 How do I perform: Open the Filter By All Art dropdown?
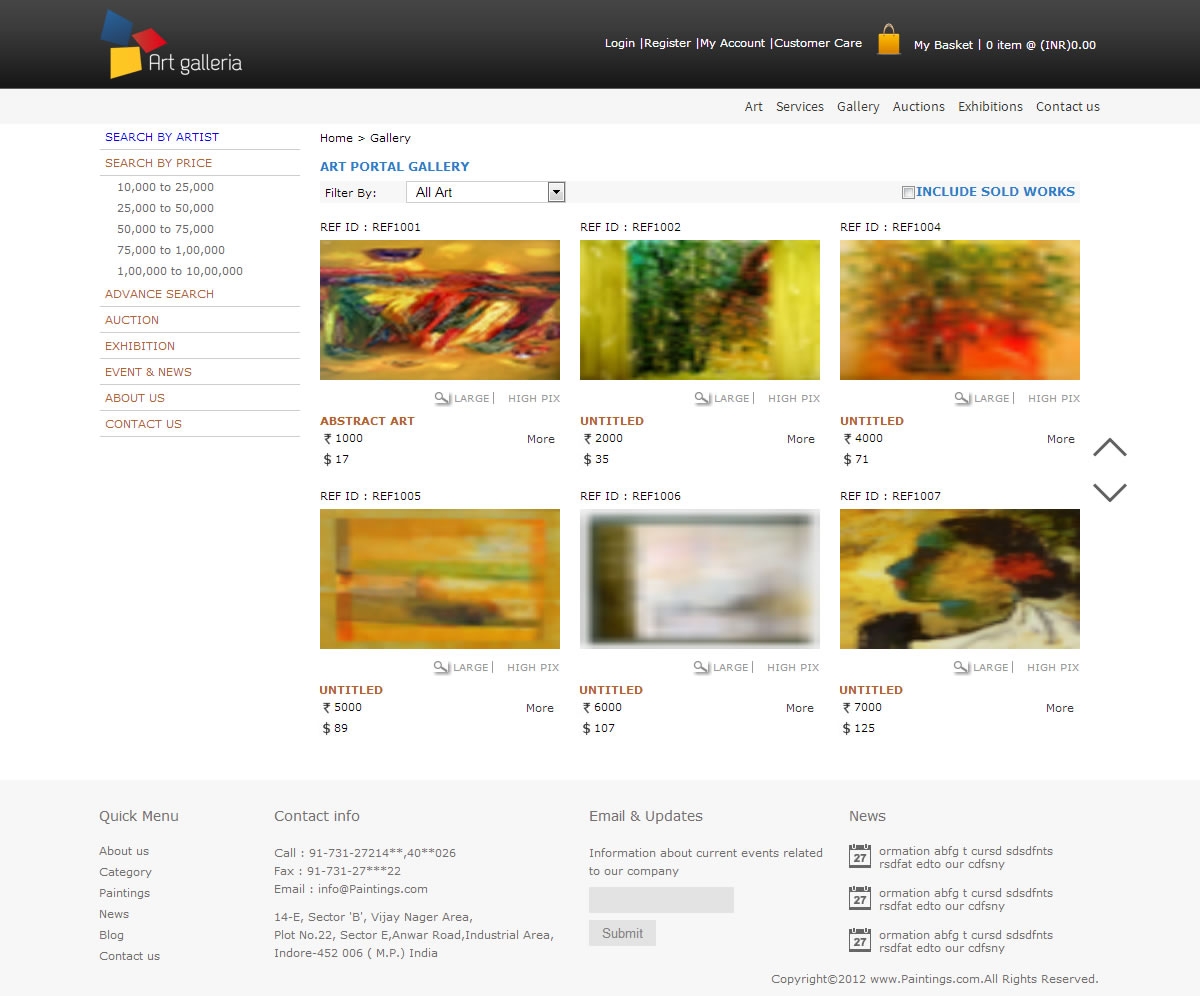[x=486, y=192]
